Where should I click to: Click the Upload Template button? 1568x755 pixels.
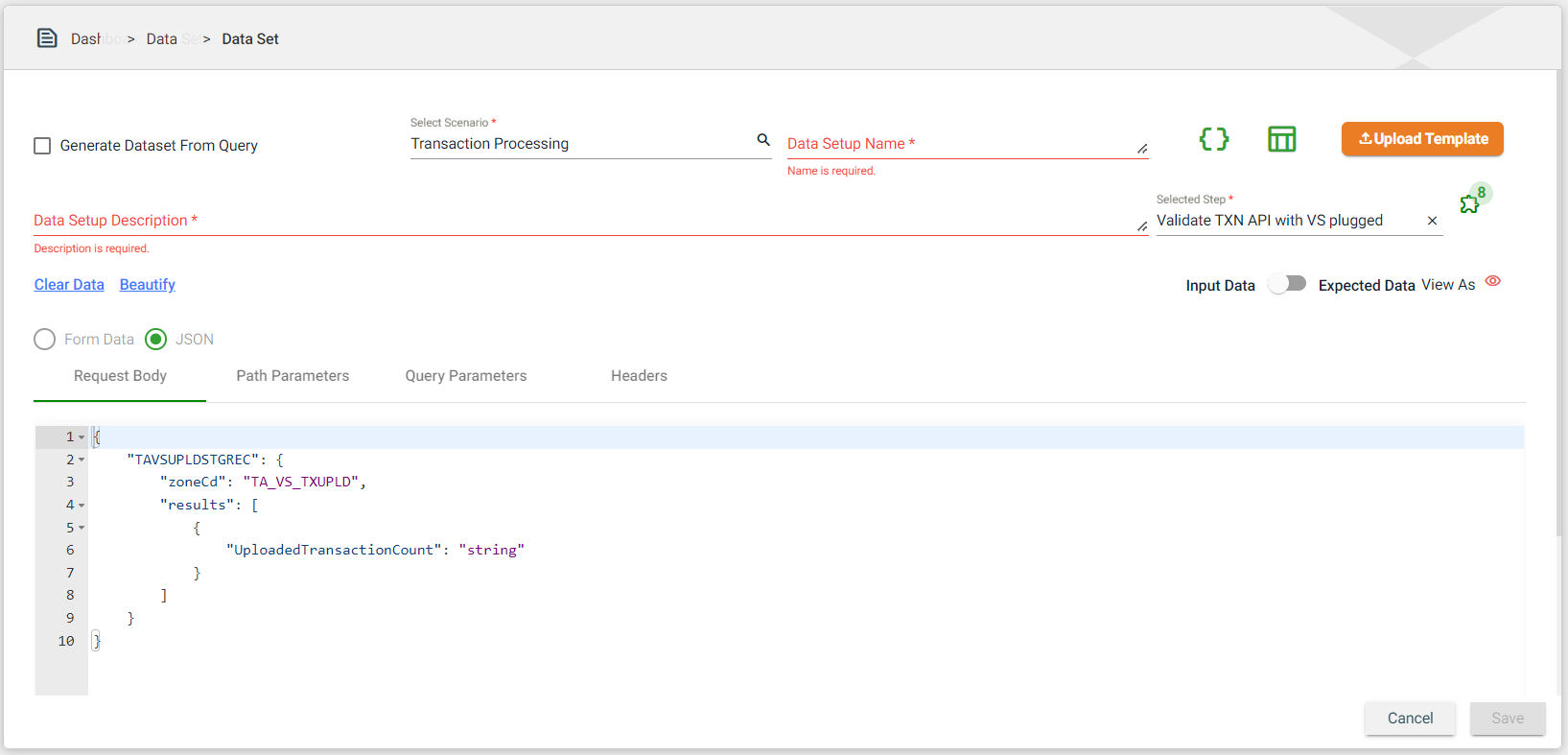[x=1421, y=139]
